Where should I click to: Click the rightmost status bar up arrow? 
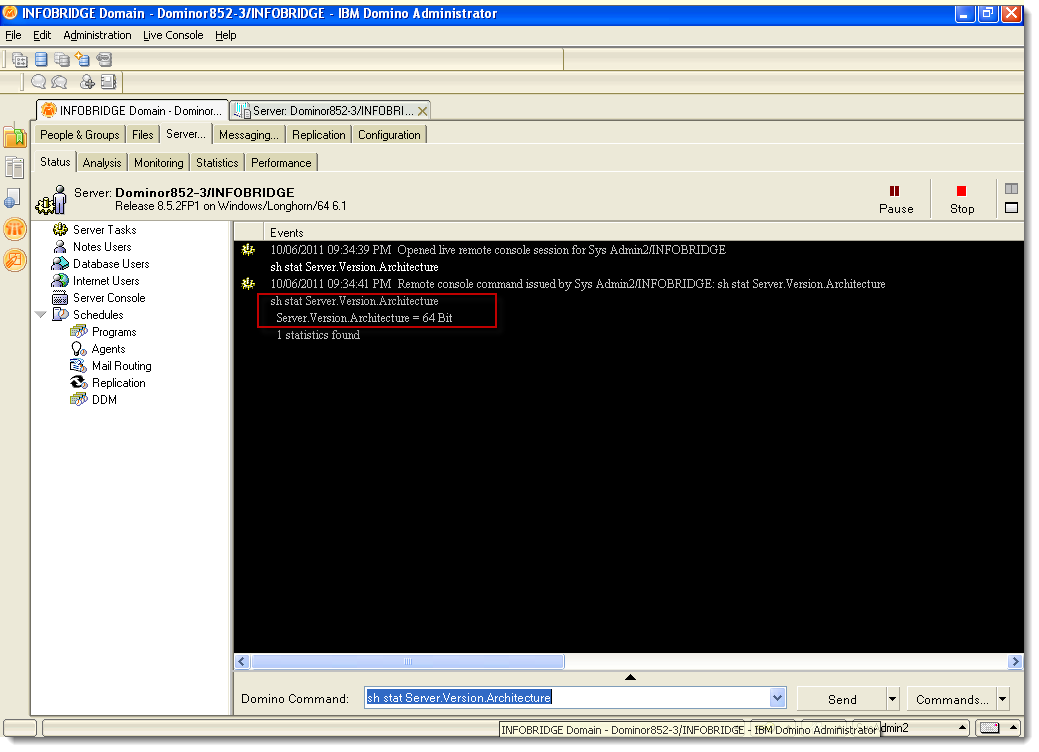click(1014, 727)
